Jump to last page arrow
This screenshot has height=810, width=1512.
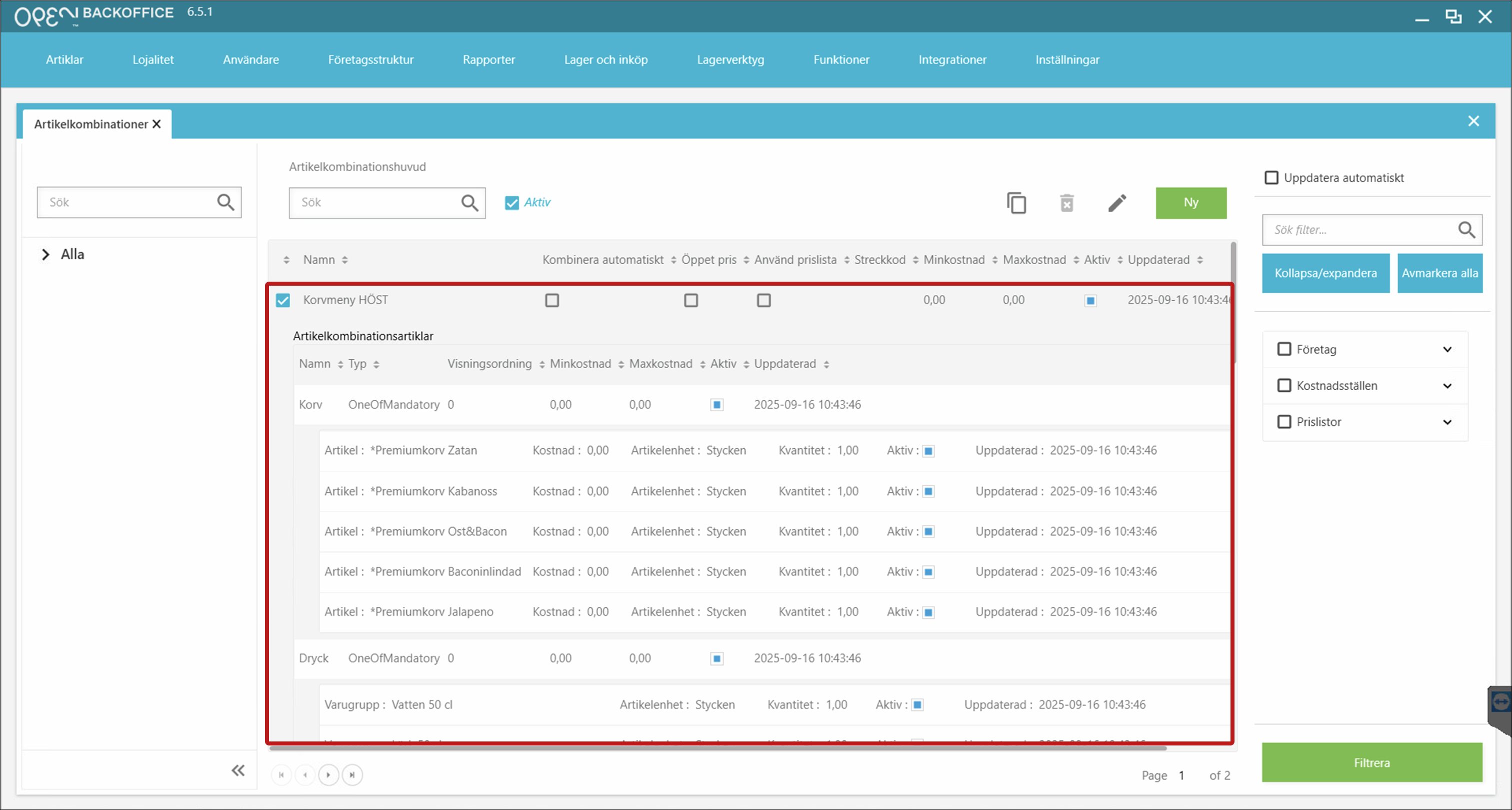352,775
